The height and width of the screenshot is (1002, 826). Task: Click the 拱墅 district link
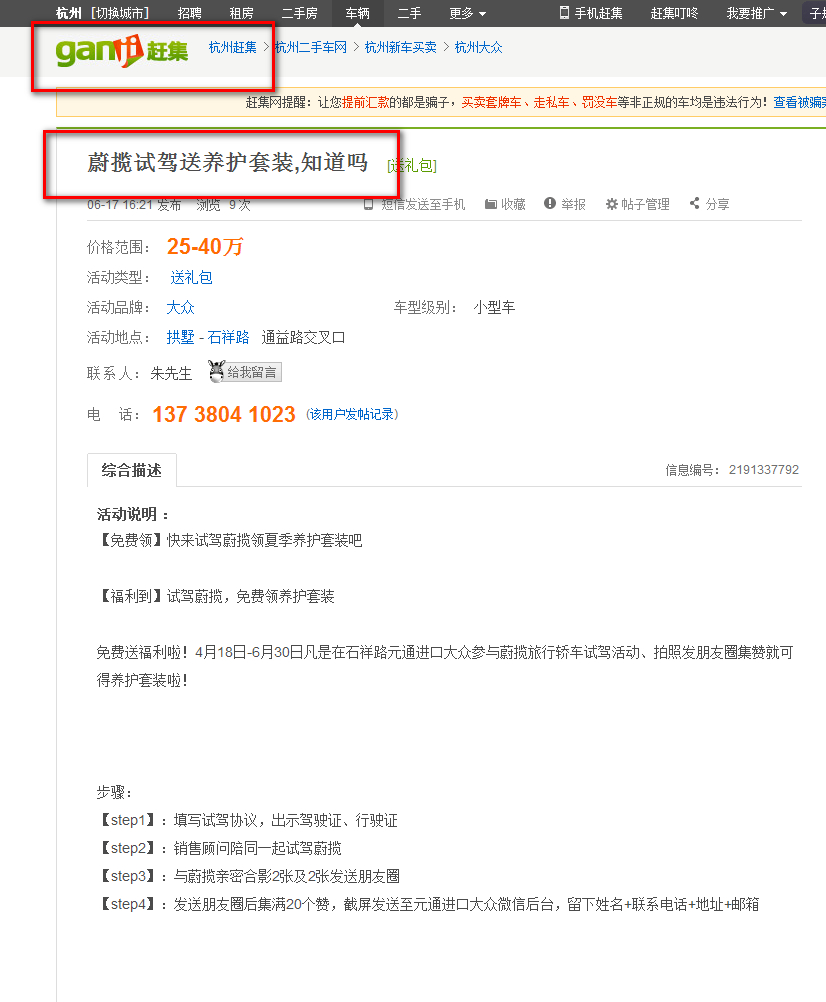coord(180,337)
